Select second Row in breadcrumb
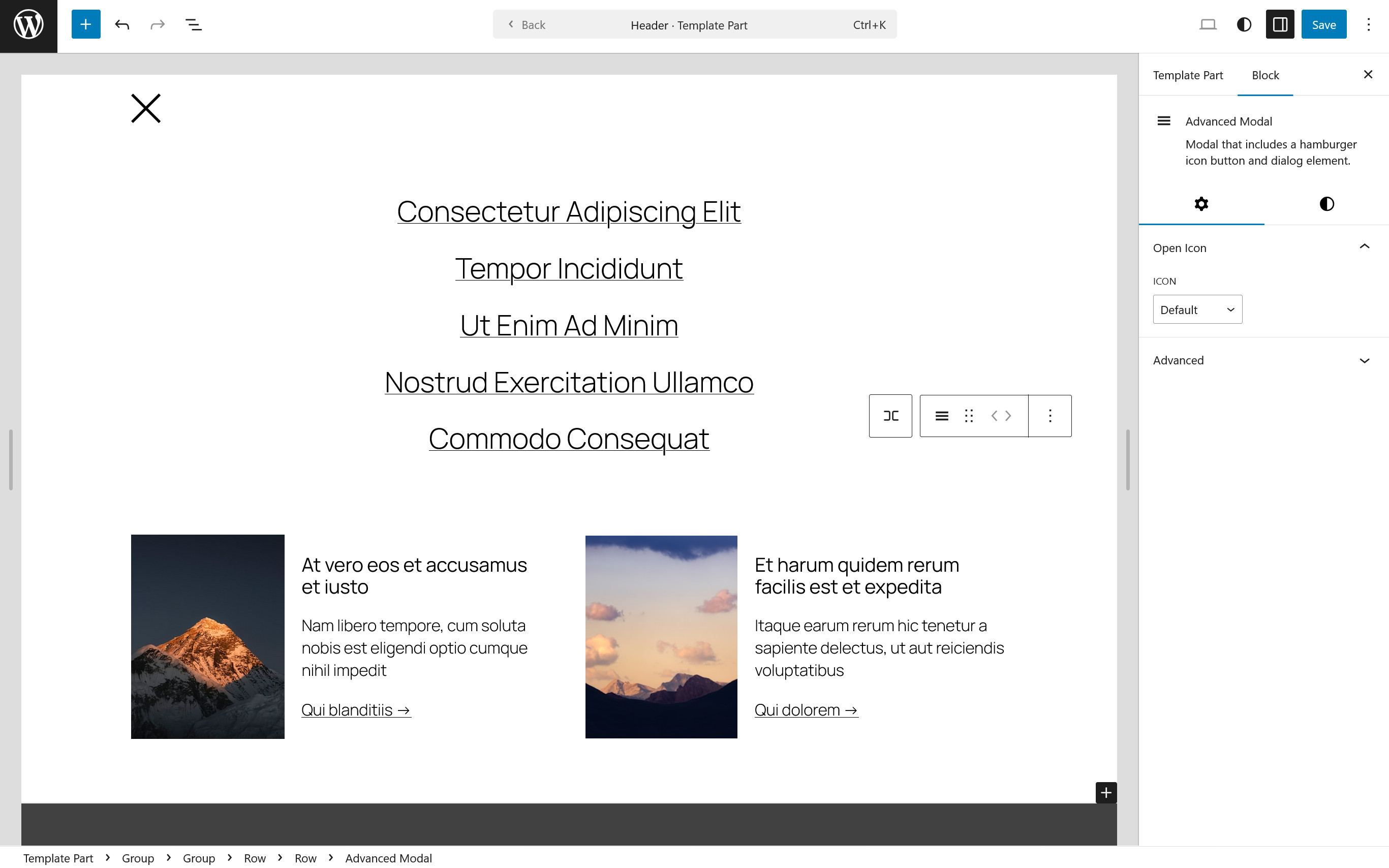1389x868 pixels. click(305, 858)
